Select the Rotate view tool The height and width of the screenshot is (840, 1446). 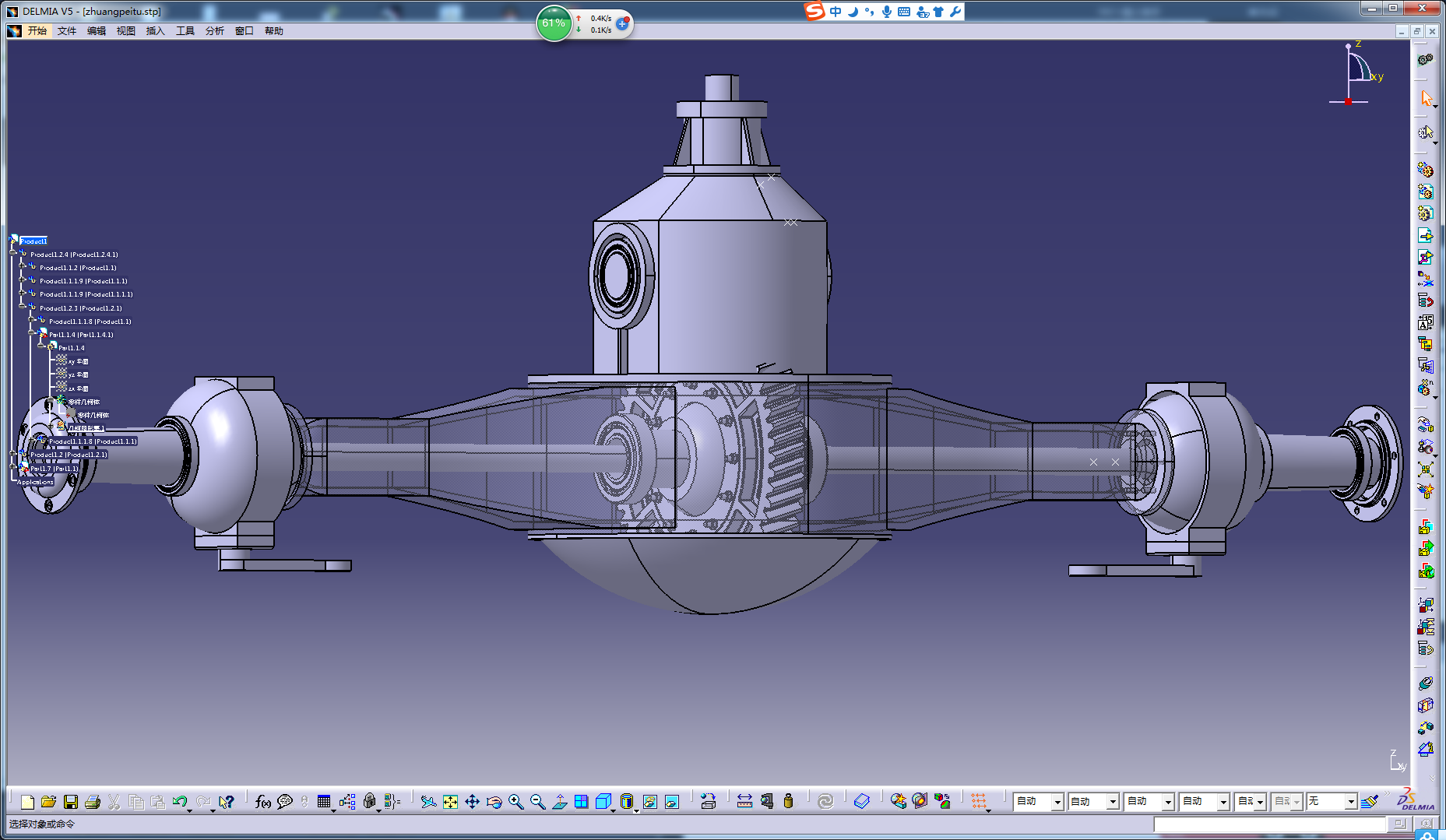[494, 801]
